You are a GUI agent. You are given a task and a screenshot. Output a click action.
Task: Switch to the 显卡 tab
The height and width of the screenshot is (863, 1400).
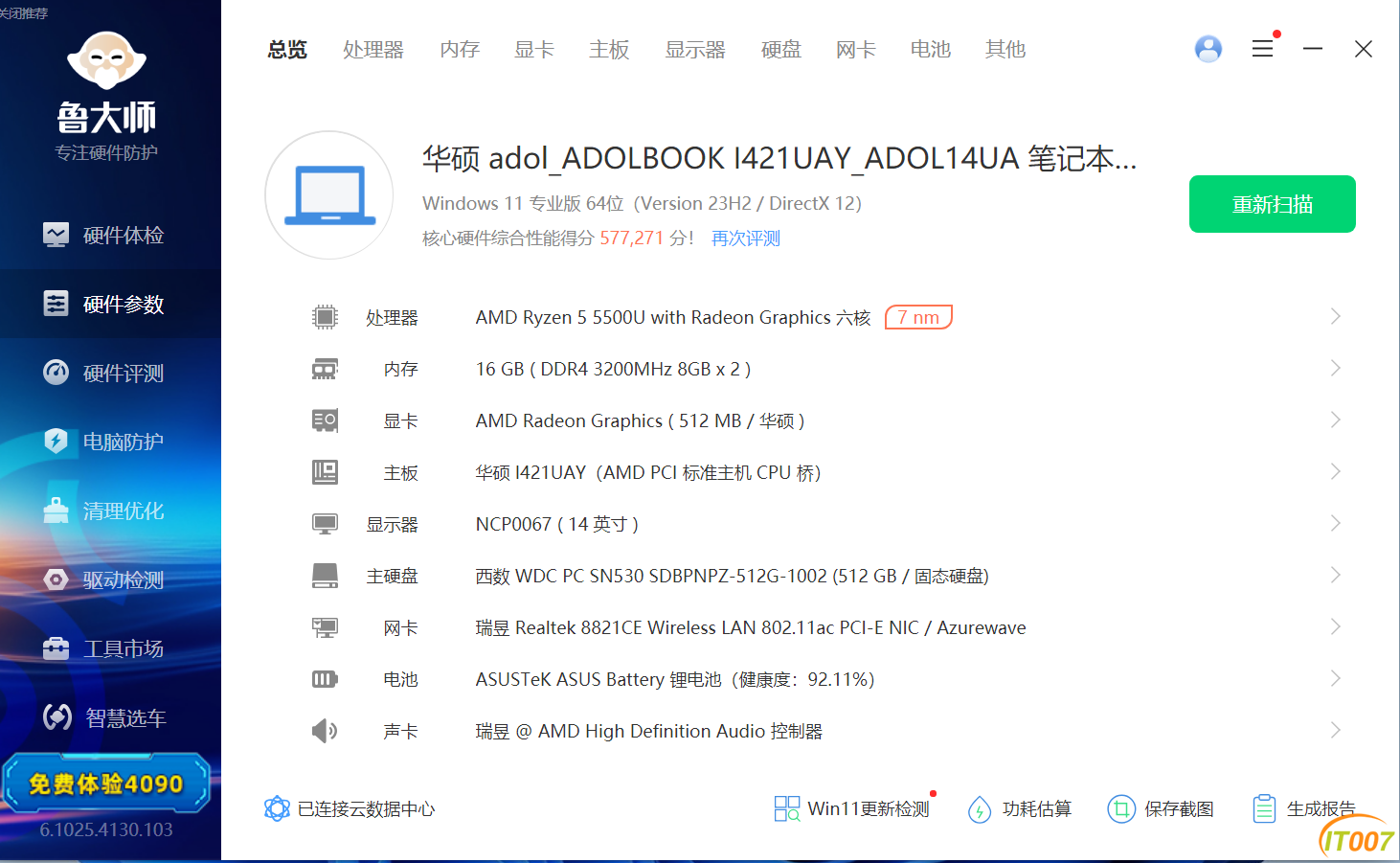(x=534, y=49)
